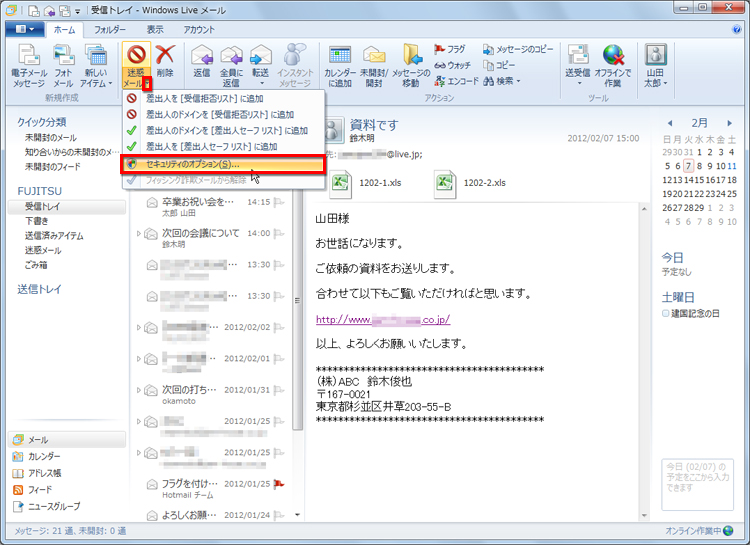This screenshot has width=750, height=545.
Task: Watch (ウォッチ) this conversation
Action: pyautogui.click(x=452, y=65)
